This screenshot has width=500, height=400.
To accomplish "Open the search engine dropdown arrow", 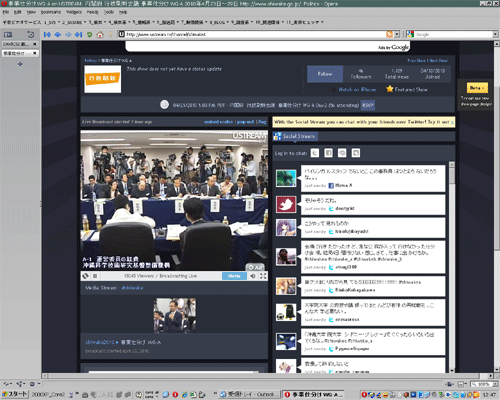I will 495,34.
